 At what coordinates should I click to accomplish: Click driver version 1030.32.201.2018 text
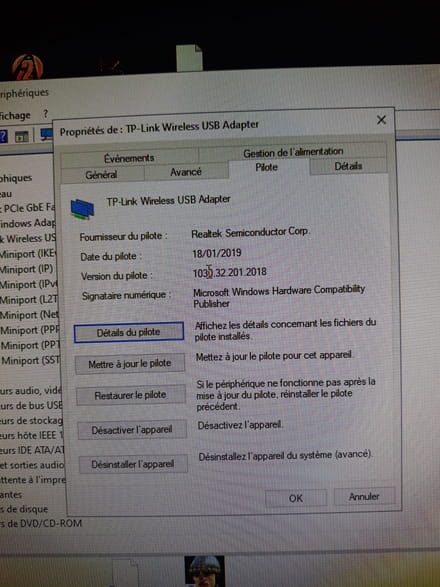(230, 272)
